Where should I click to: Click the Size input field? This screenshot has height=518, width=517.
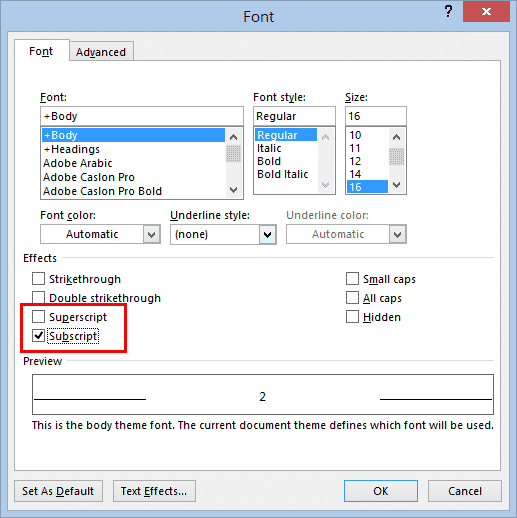(376, 116)
